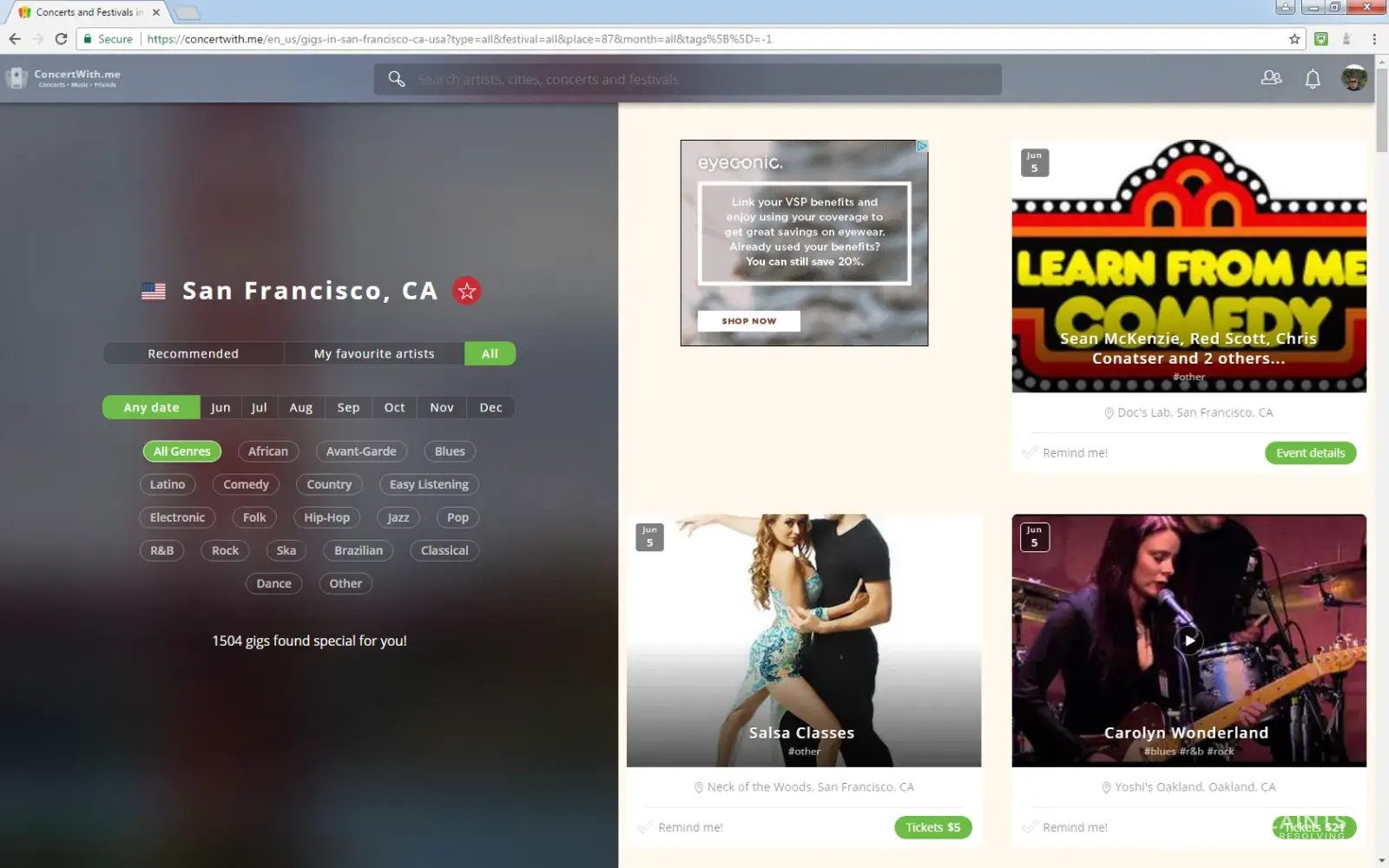The image size is (1389, 868).
Task: Filter gigs by Jun
Action: (221, 407)
